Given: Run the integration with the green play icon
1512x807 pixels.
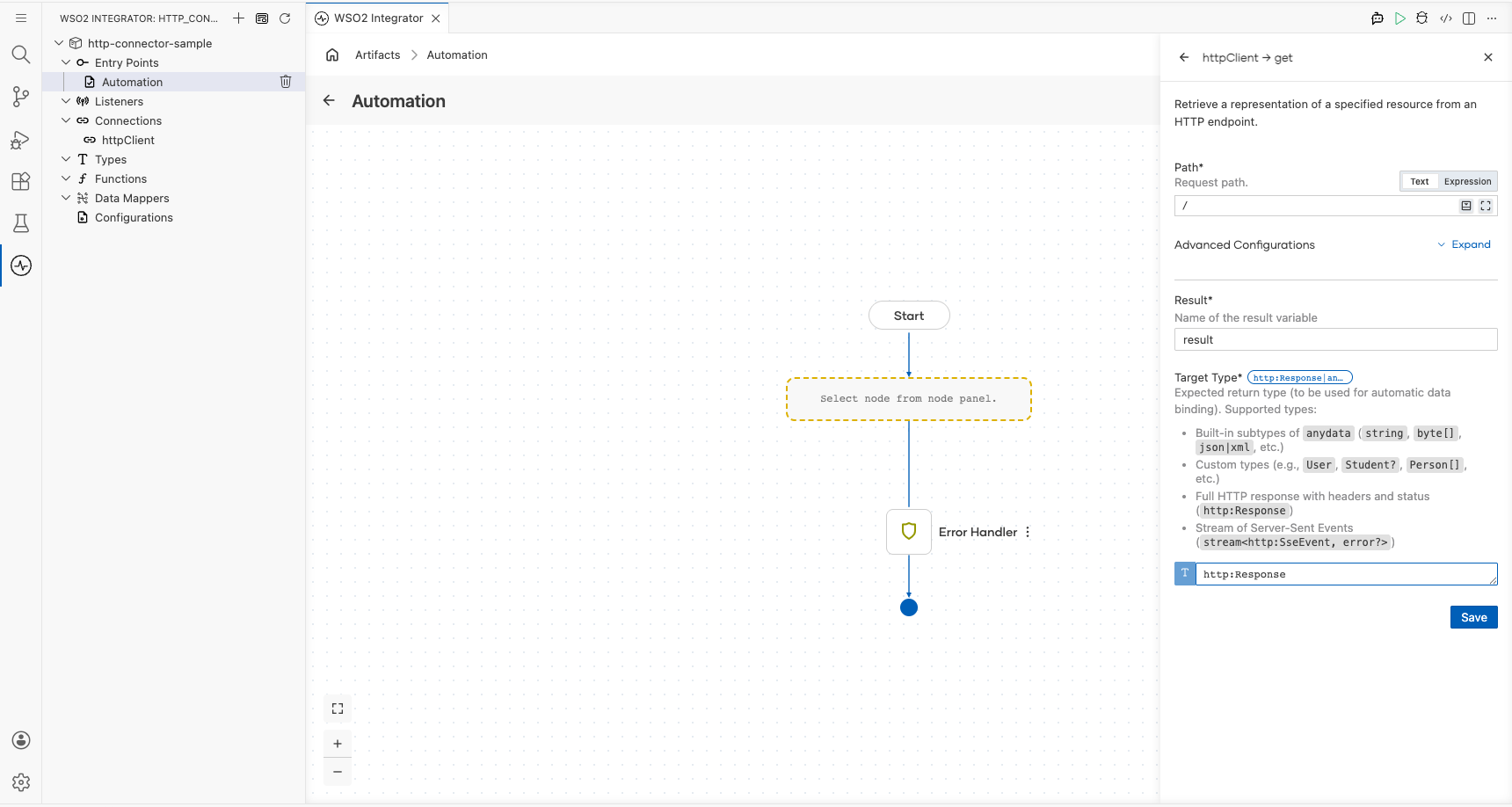Looking at the screenshot, I should click(x=1400, y=18).
